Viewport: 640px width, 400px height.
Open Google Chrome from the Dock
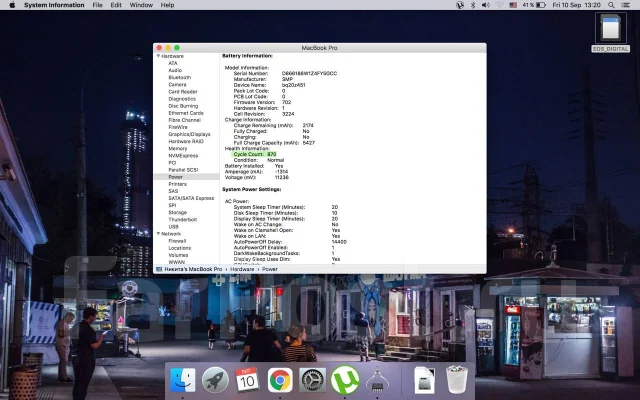coord(280,380)
